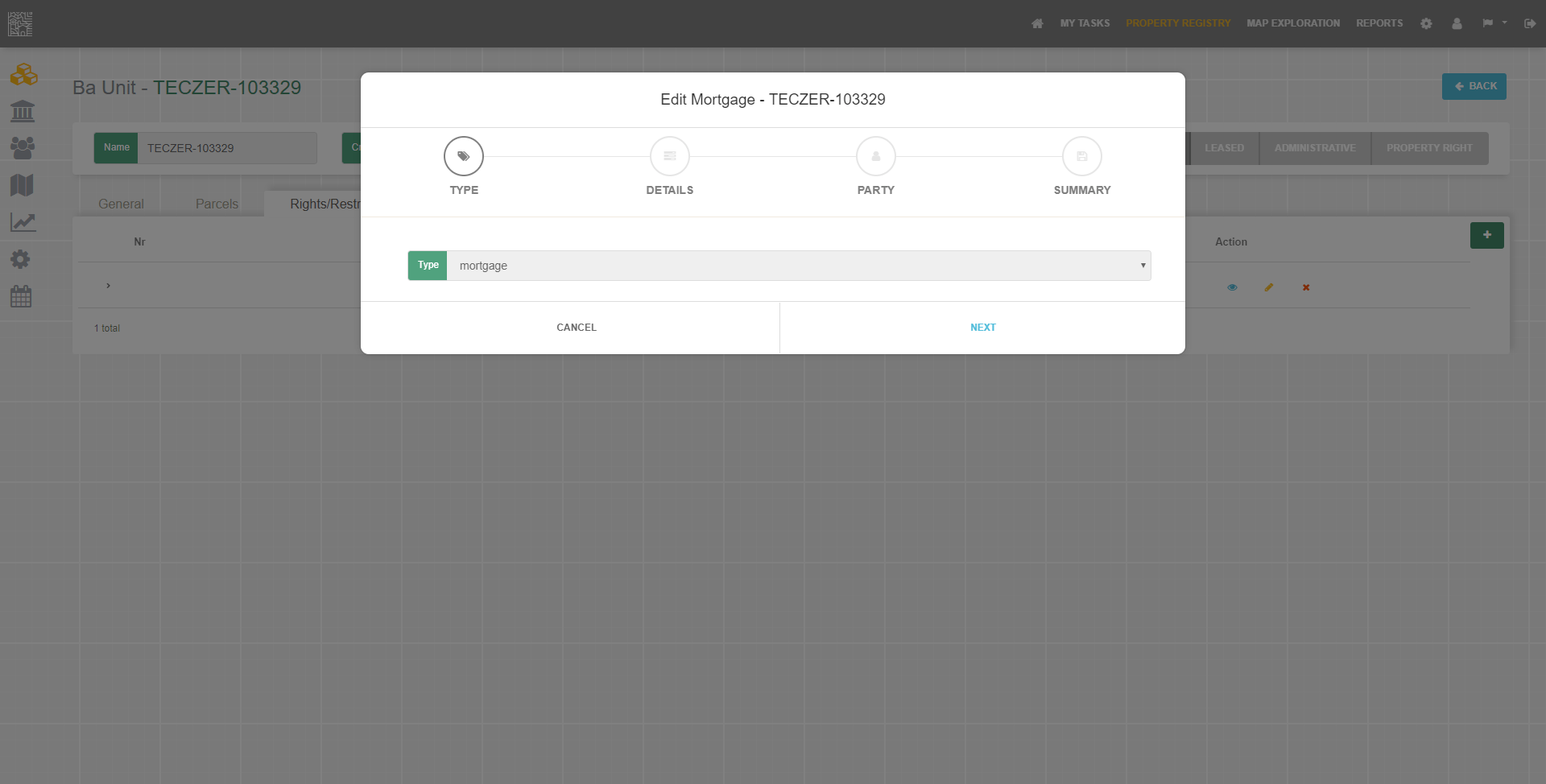Select the Ba units cubes icon in sidebar
This screenshot has width=1546, height=784.
[23, 74]
